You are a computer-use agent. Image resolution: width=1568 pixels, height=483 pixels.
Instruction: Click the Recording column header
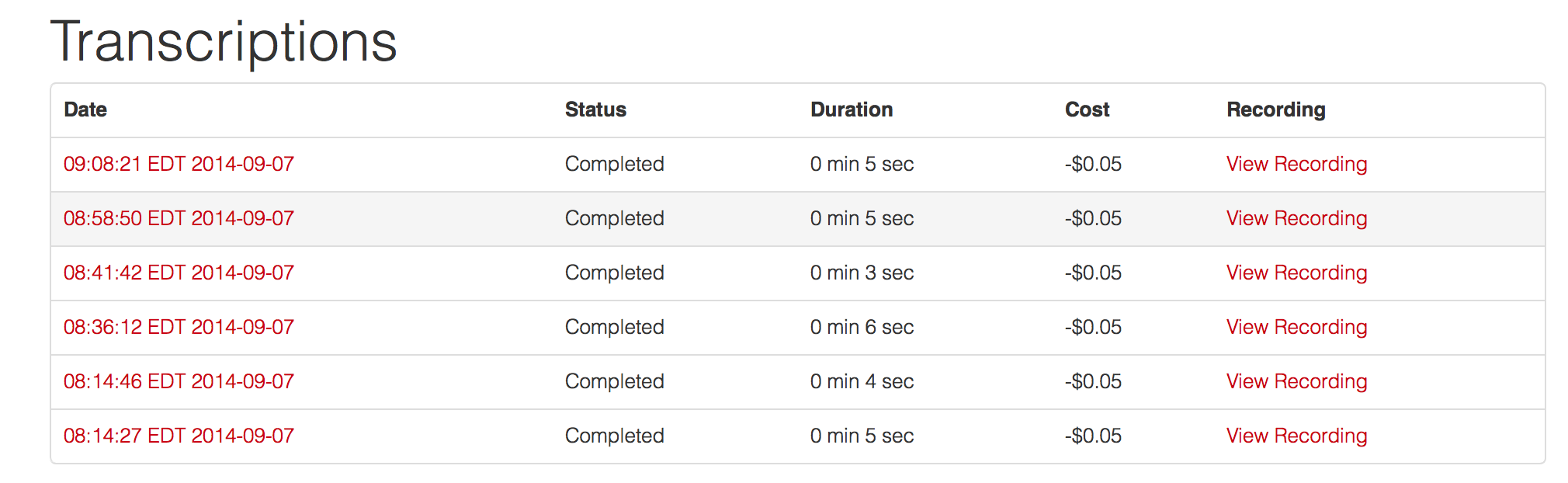coord(1275,109)
